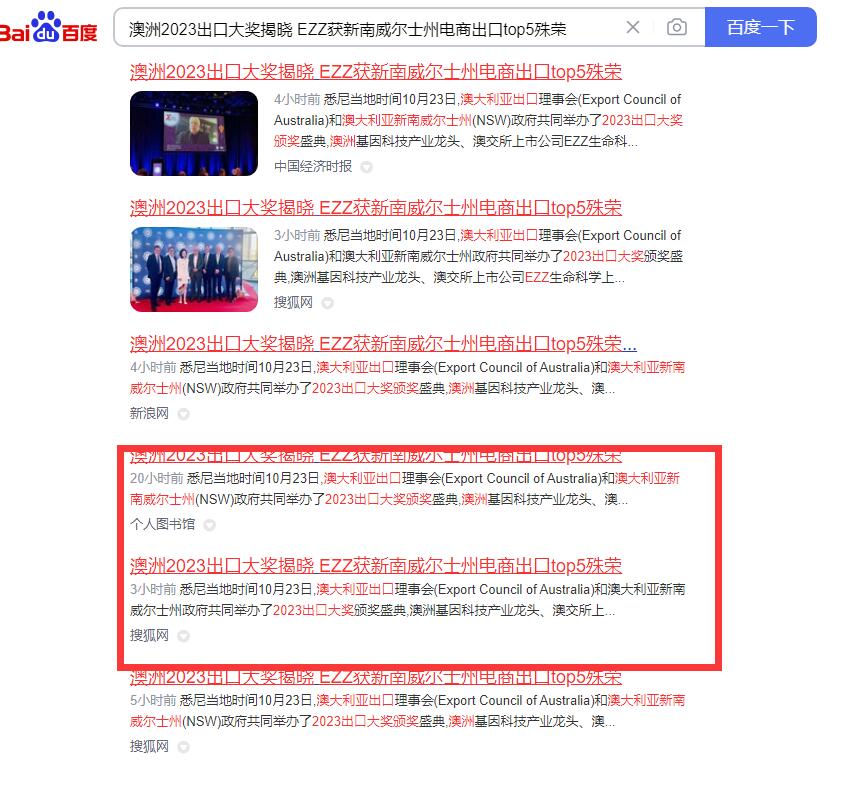
Task: Click the icon beside 搜狐网 under the 5小时前 result
Action: (183, 747)
